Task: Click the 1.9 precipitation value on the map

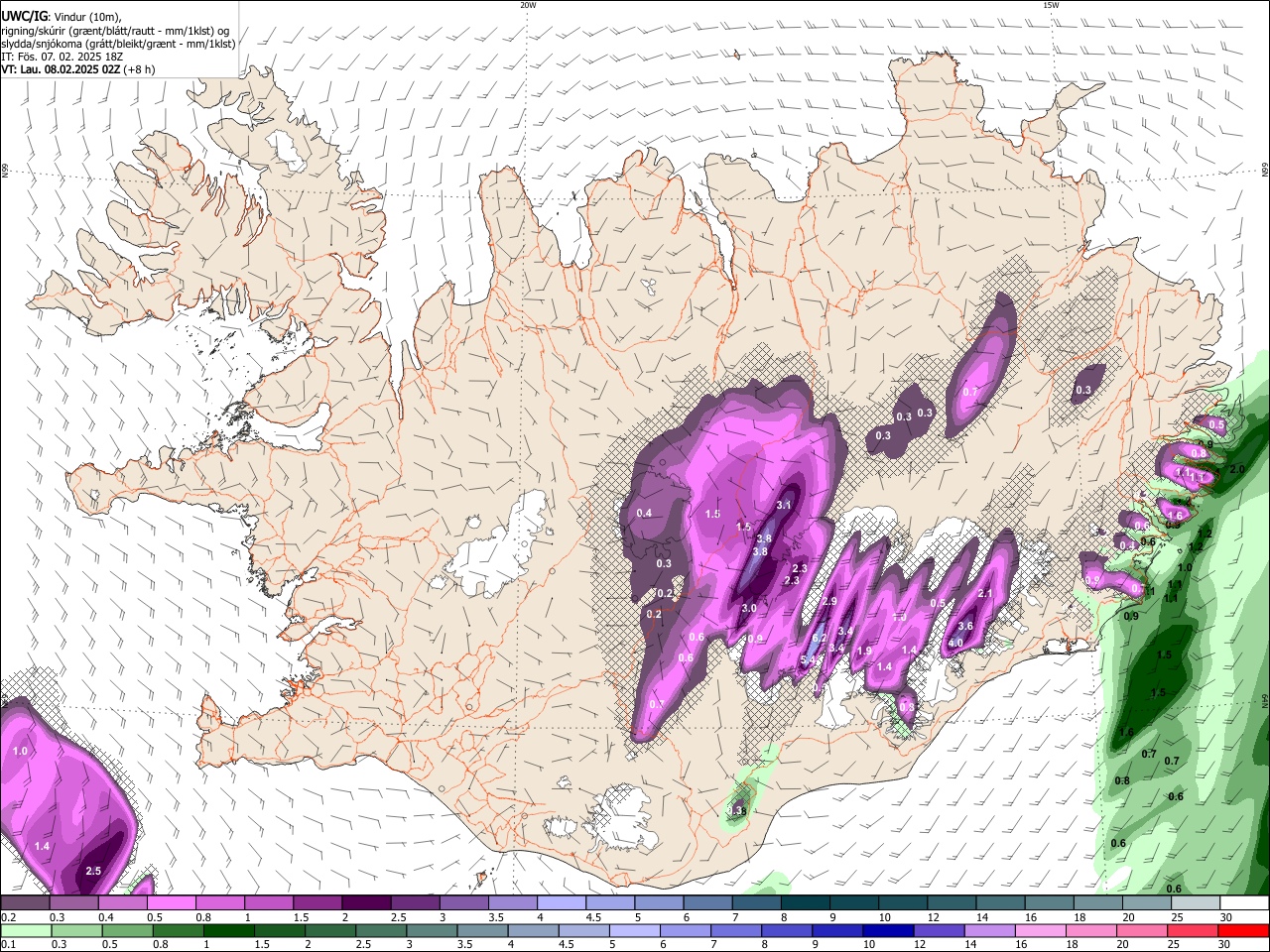Action: [x=864, y=651]
